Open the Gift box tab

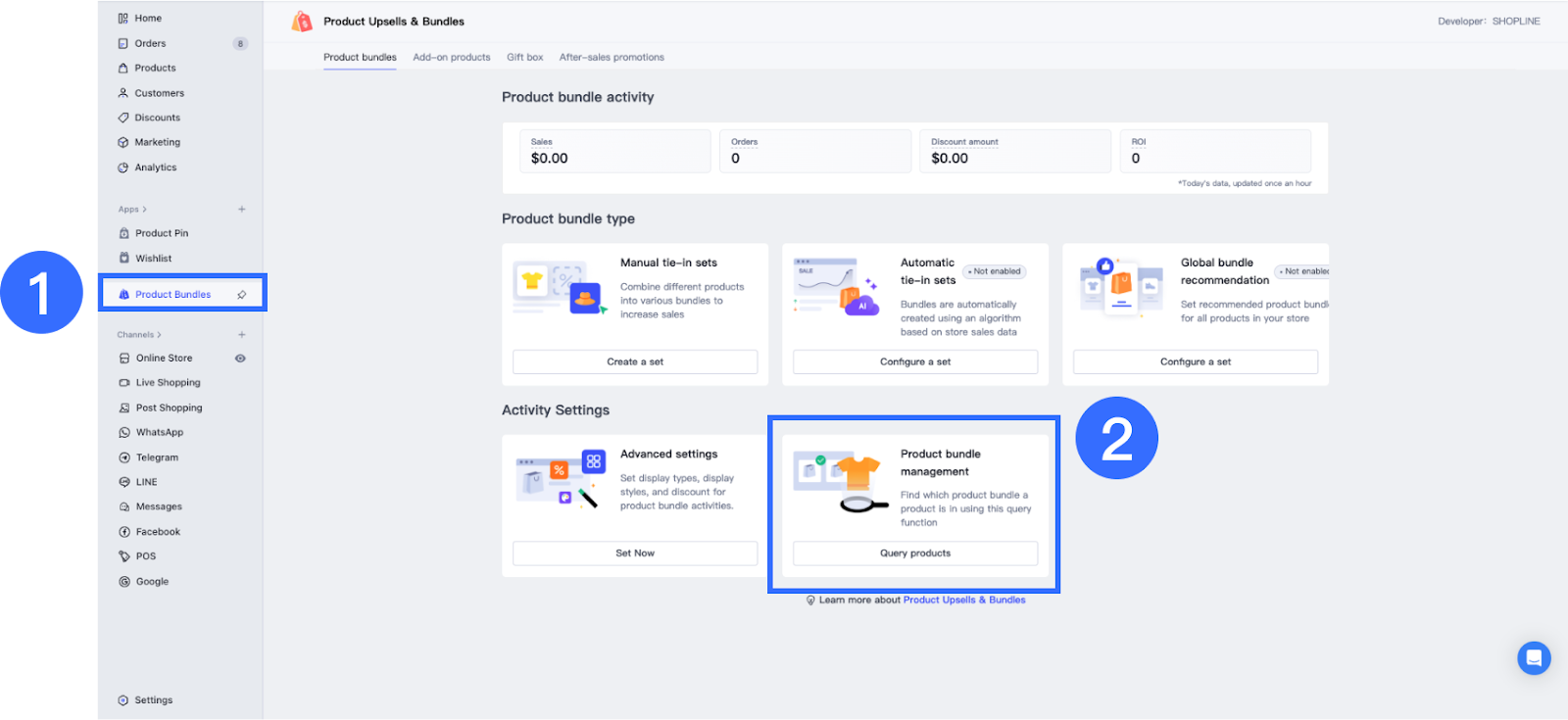click(525, 58)
